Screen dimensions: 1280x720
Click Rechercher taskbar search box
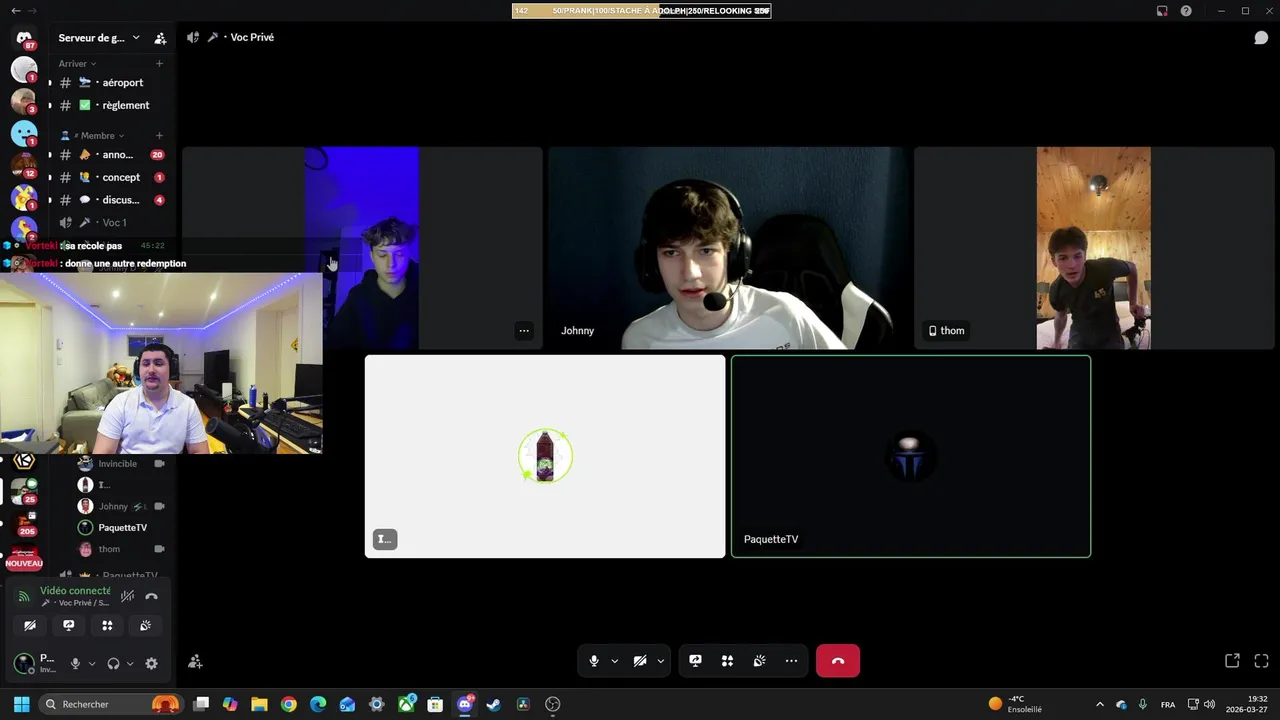click(111, 704)
